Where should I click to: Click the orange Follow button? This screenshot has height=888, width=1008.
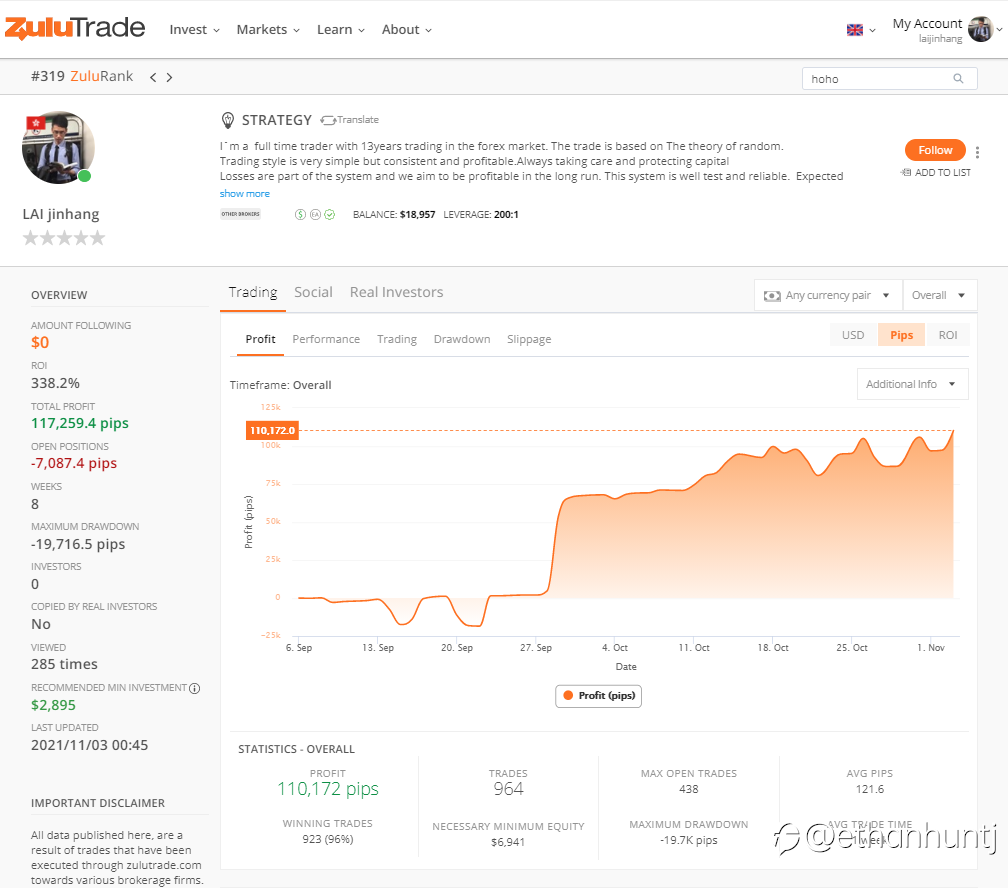(x=935, y=150)
